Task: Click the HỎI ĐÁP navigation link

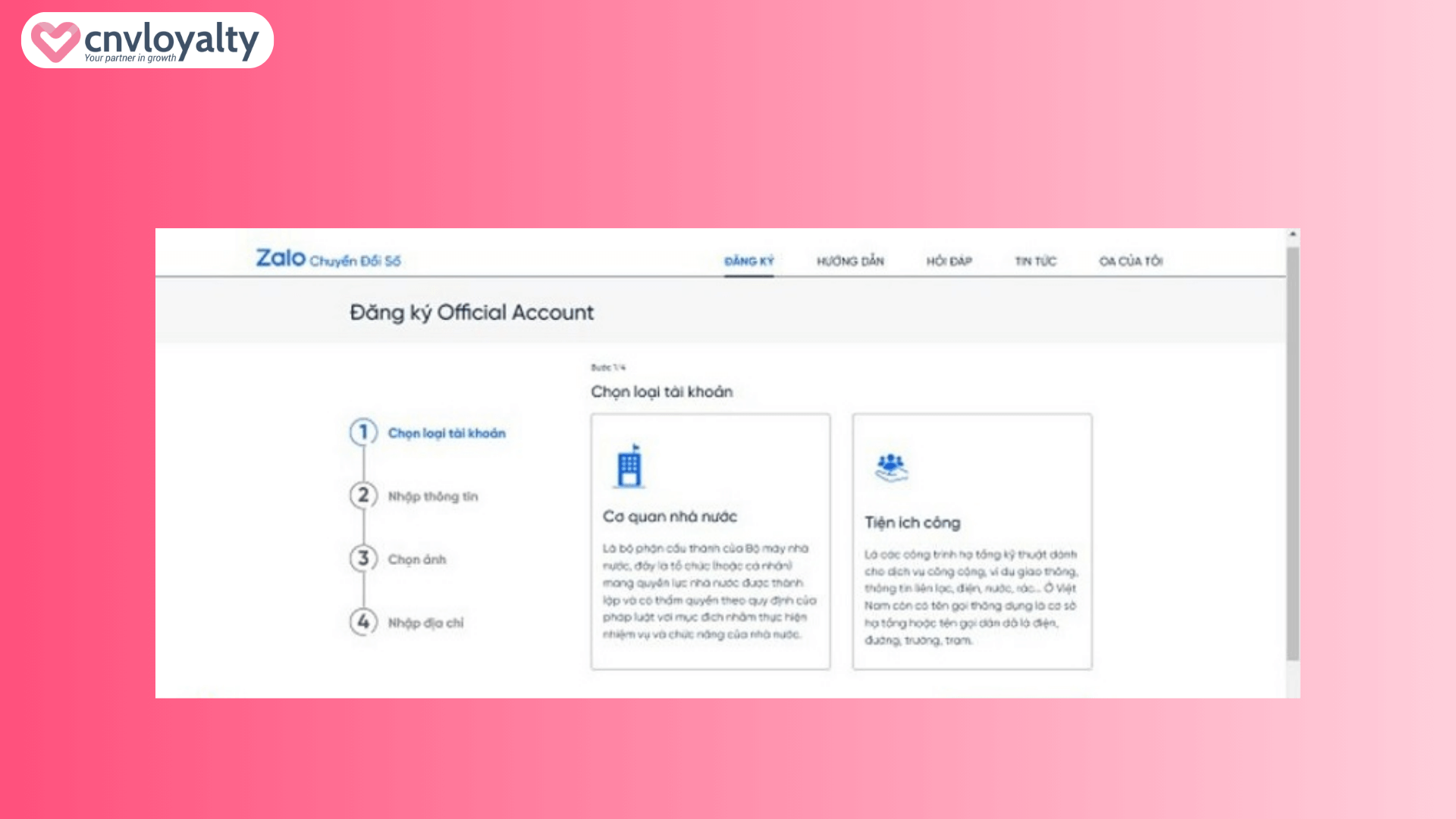Action: pos(948,260)
